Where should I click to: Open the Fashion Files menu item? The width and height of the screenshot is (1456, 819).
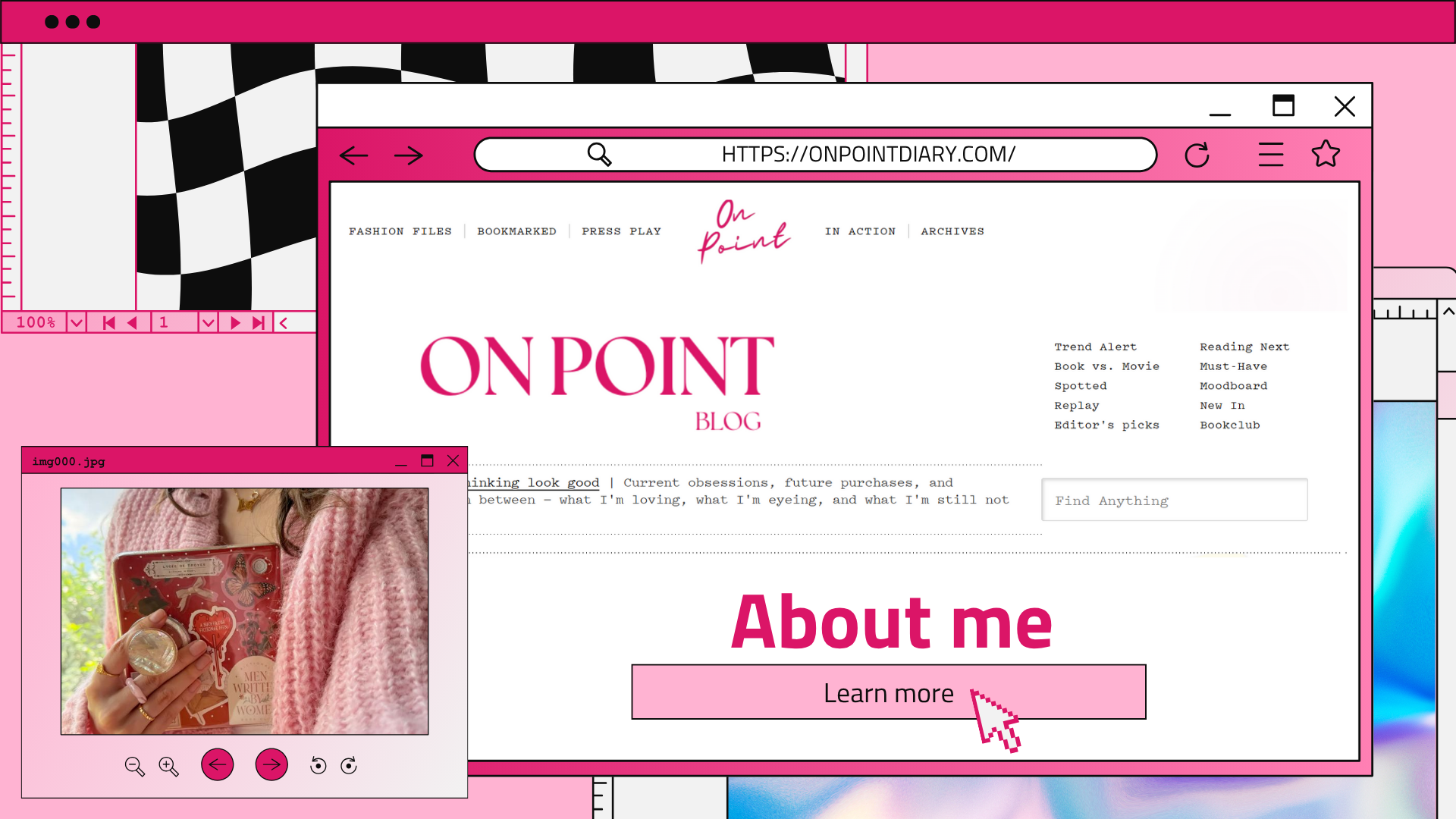400,231
